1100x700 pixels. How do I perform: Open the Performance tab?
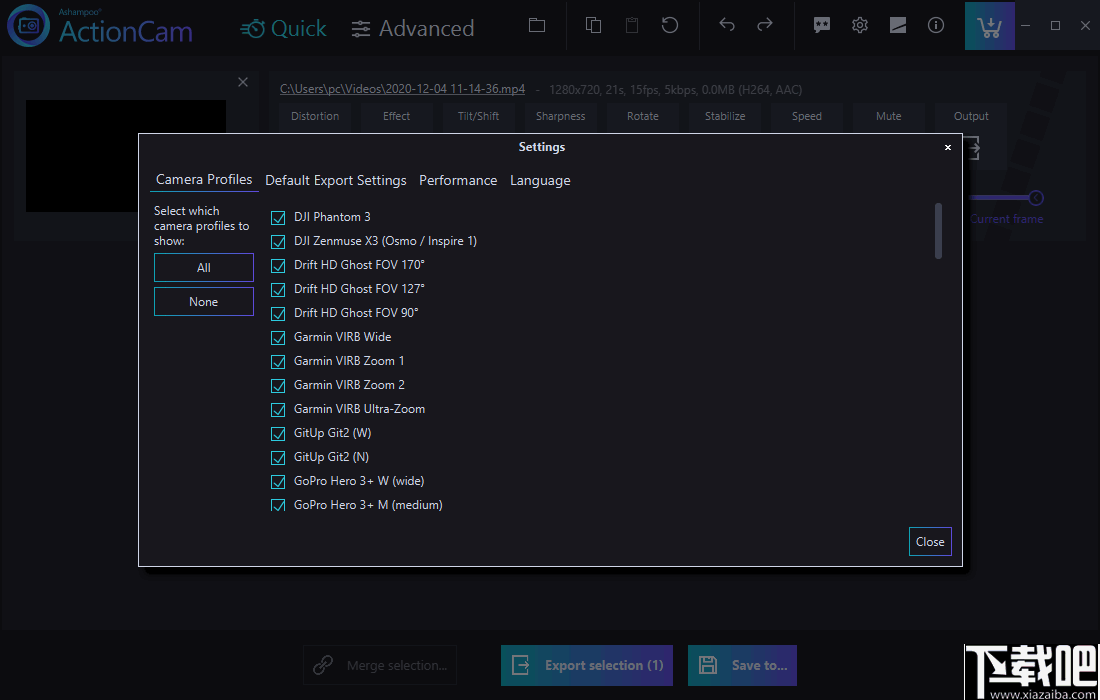[458, 180]
